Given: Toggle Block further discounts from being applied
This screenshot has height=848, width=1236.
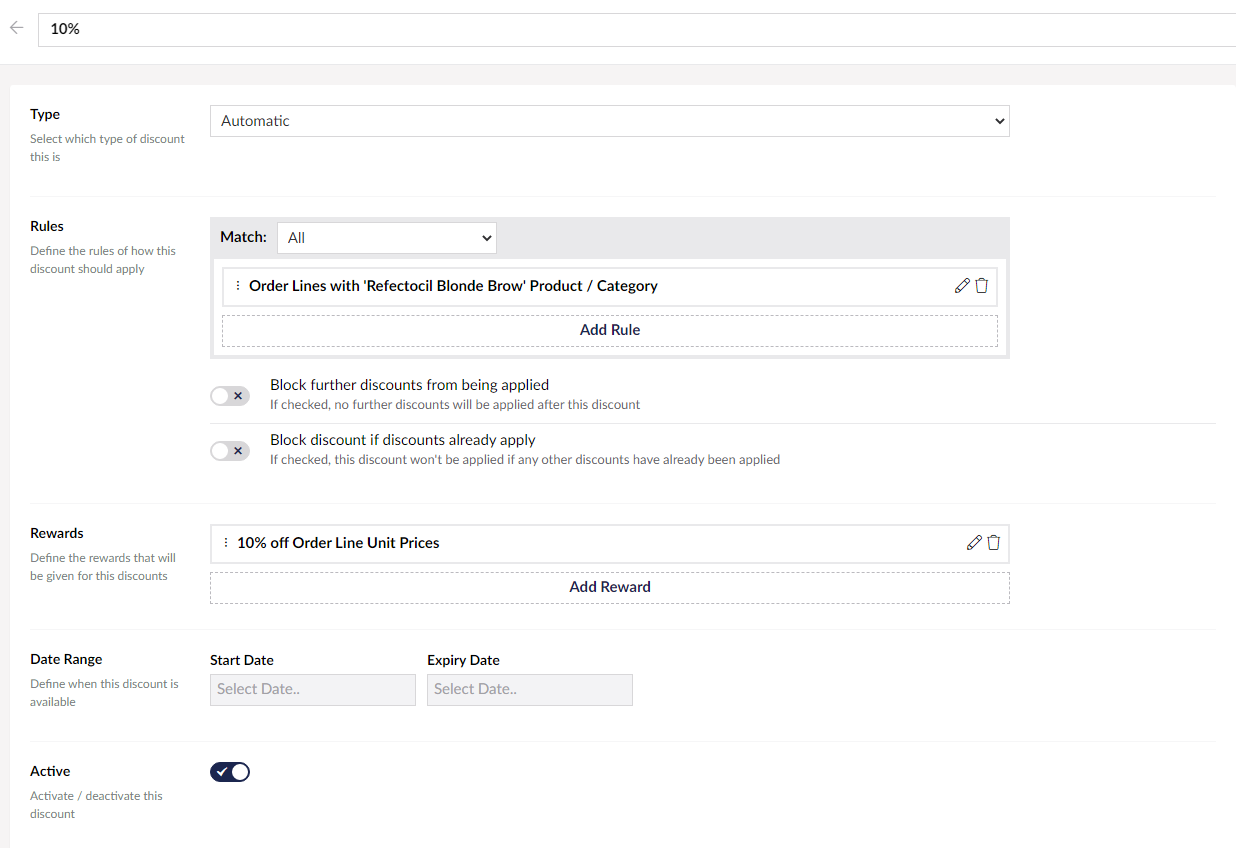Looking at the screenshot, I should click(x=230, y=396).
